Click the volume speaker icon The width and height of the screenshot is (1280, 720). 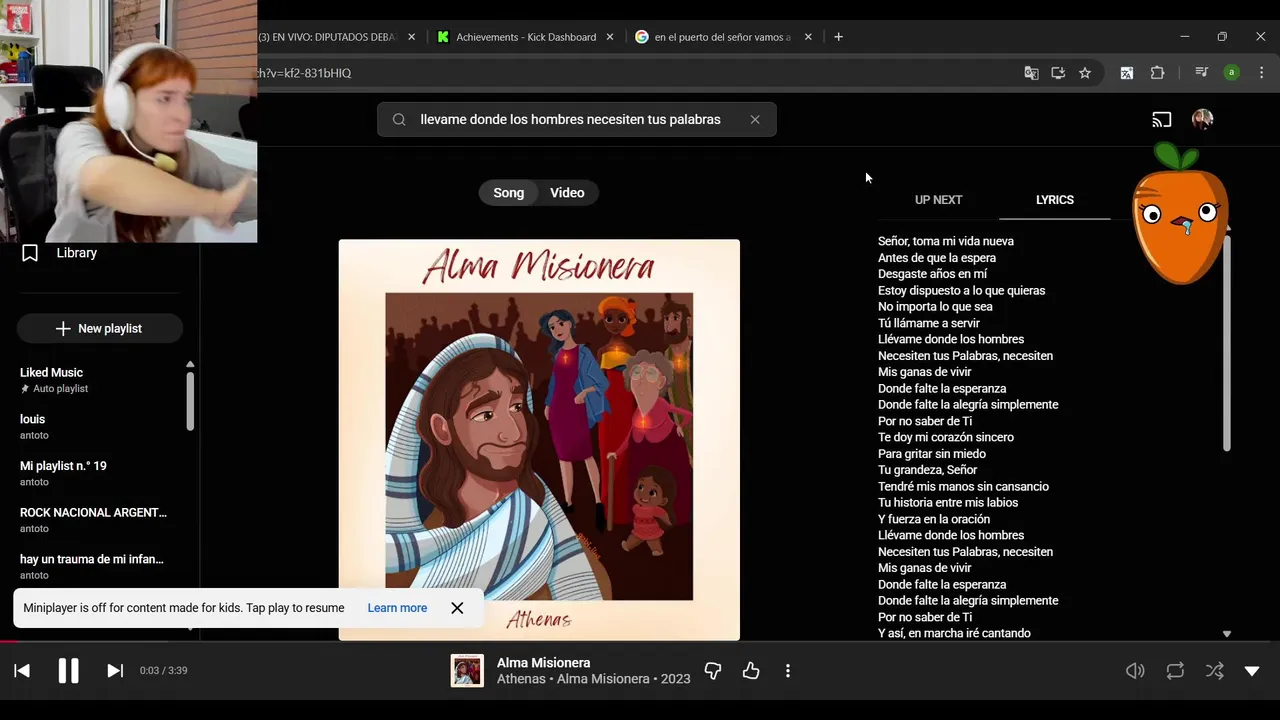pyautogui.click(x=1135, y=671)
